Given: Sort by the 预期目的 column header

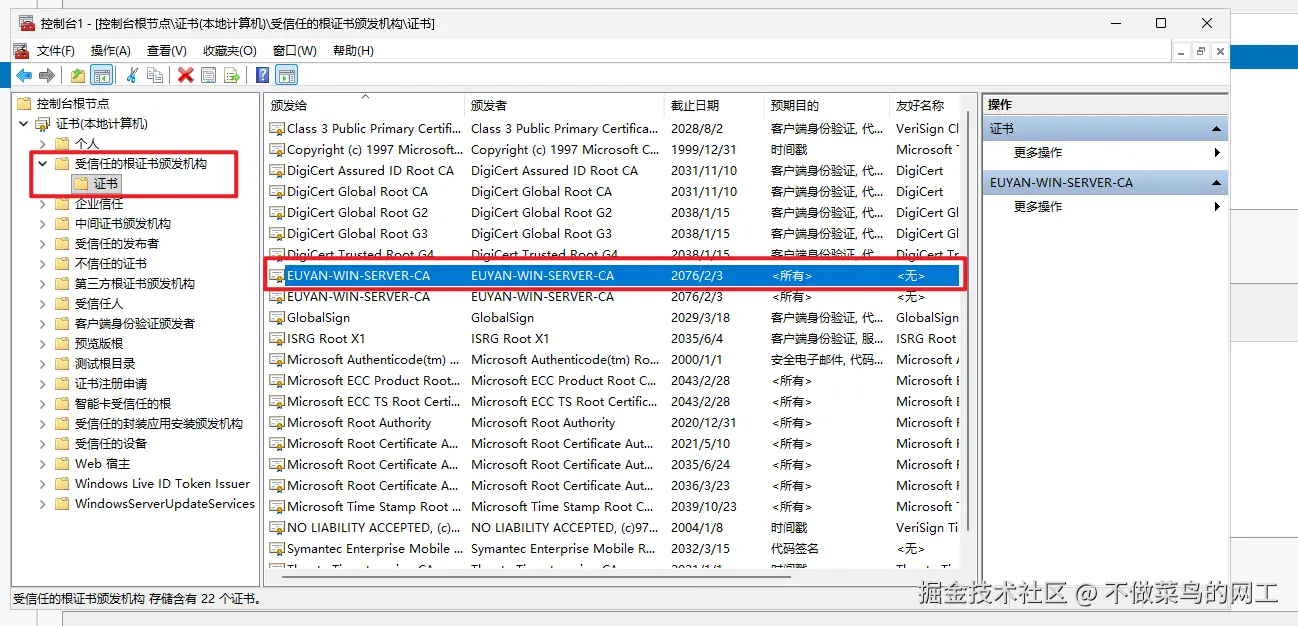Looking at the screenshot, I should [x=826, y=105].
